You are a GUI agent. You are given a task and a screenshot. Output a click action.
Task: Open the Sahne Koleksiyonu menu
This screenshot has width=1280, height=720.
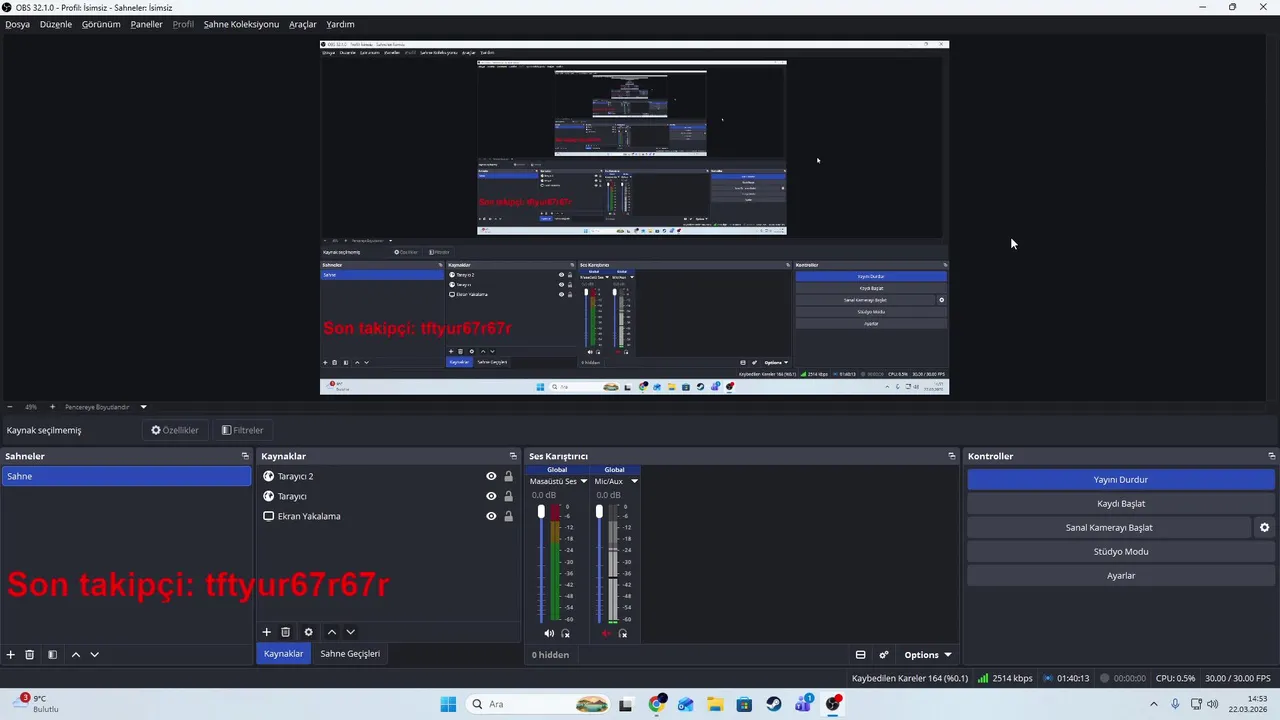(x=241, y=24)
